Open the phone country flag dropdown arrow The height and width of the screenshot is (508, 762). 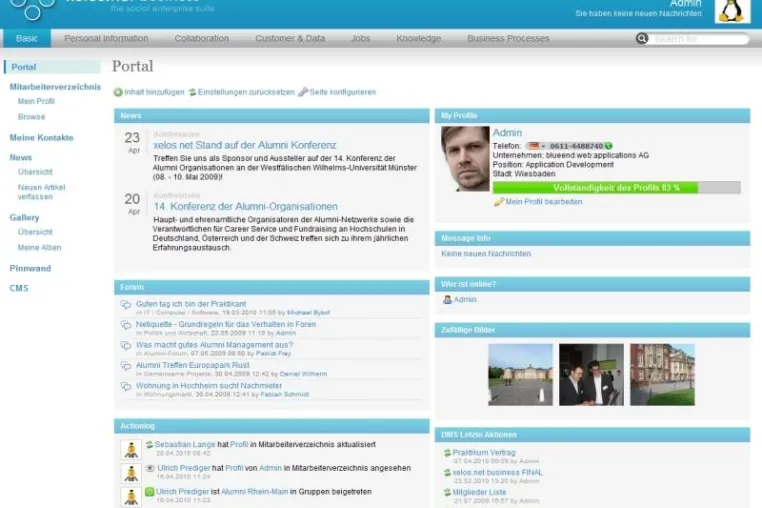(543, 146)
